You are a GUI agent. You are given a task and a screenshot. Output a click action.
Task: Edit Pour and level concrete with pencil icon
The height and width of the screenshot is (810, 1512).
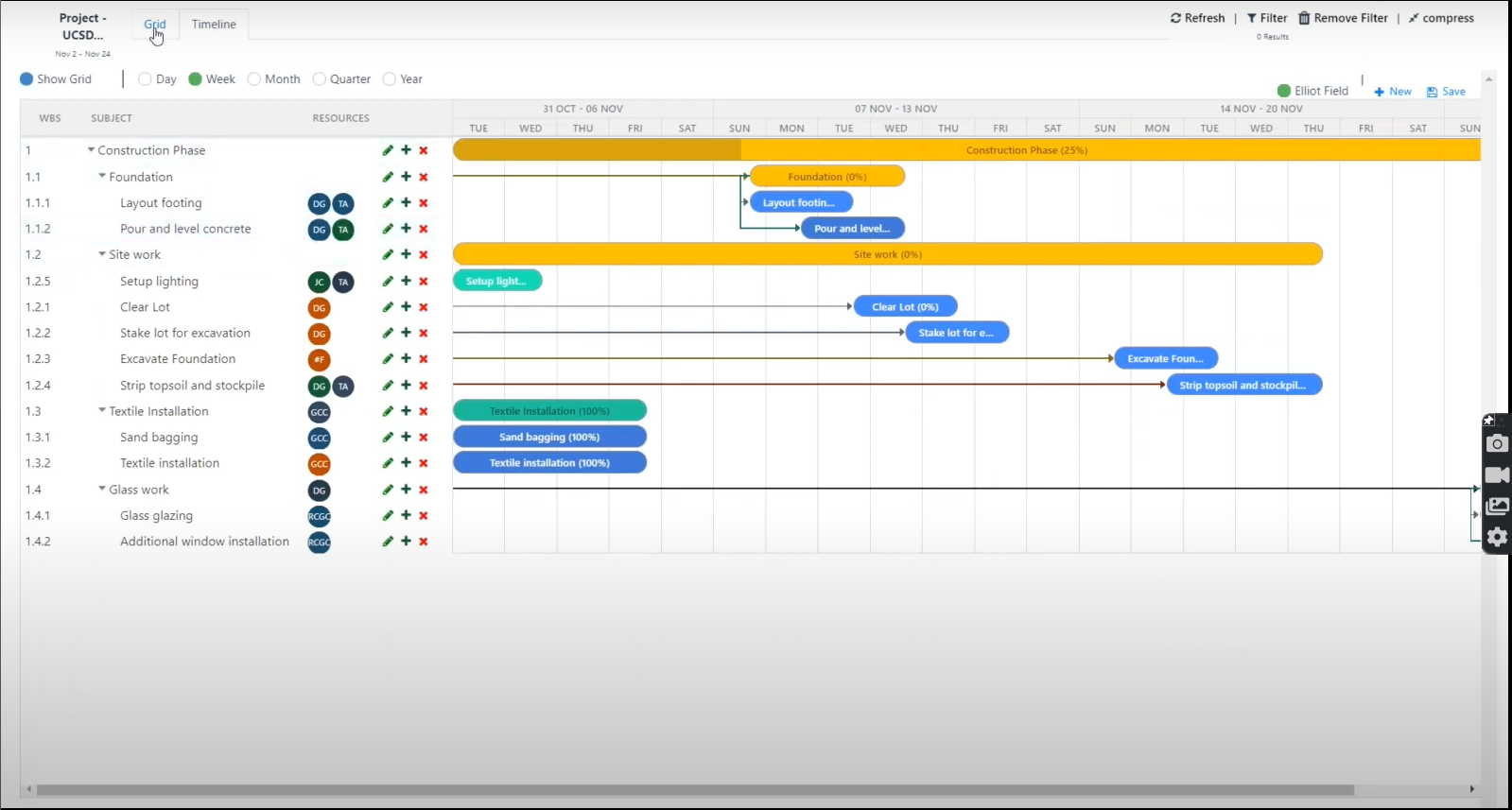coord(388,229)
